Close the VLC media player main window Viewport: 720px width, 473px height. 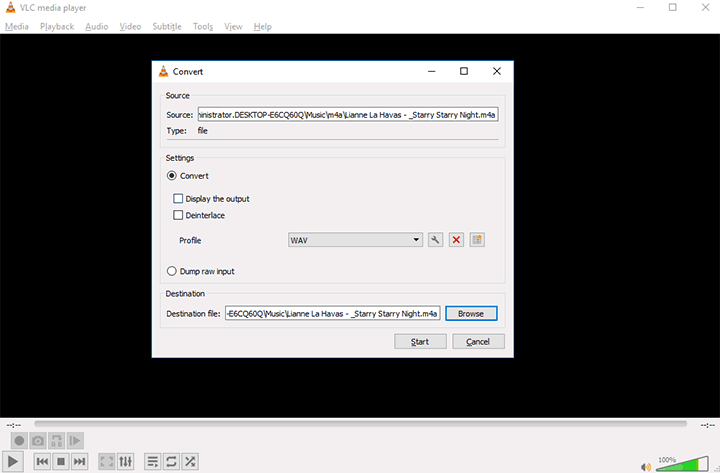tap(705, 7)
